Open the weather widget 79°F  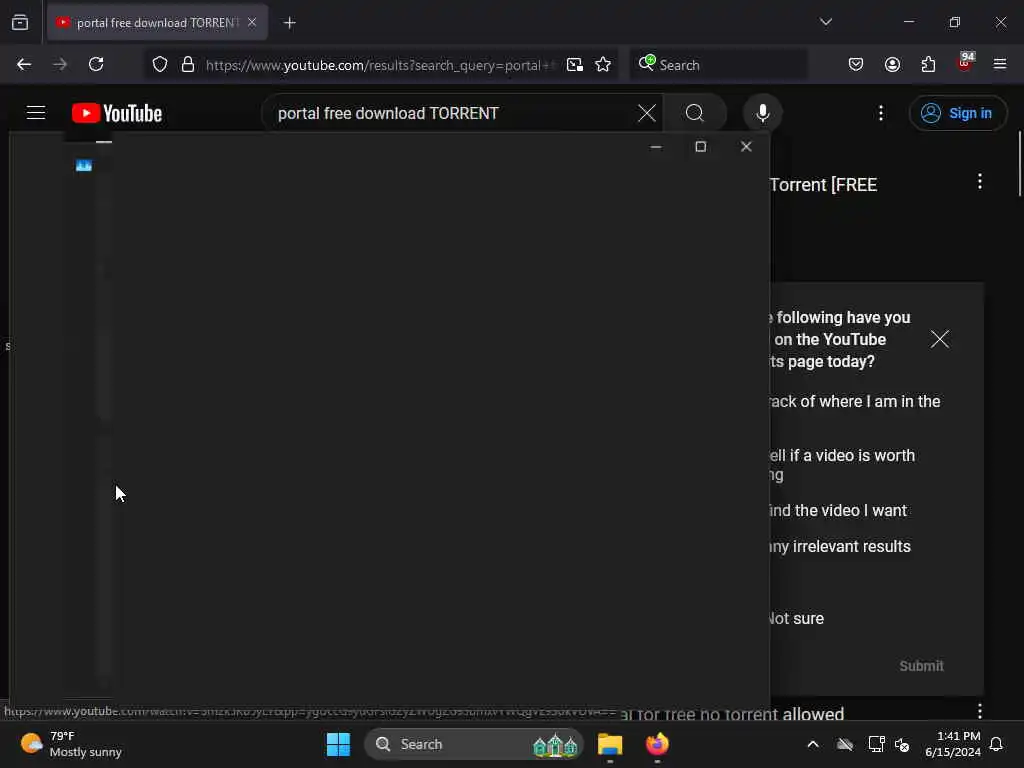point(71,744)
